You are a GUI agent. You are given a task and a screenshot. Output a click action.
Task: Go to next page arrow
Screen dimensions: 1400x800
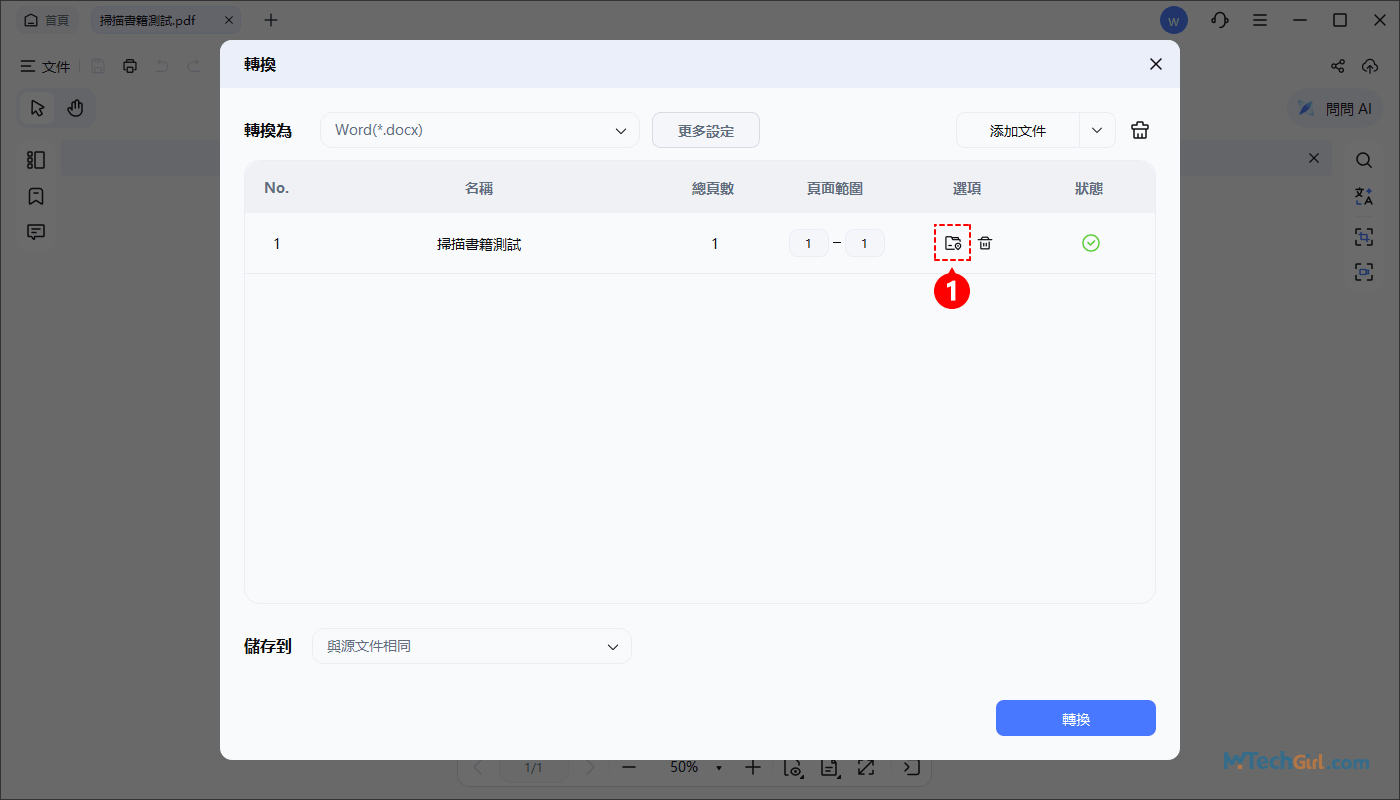click(590, 768)
